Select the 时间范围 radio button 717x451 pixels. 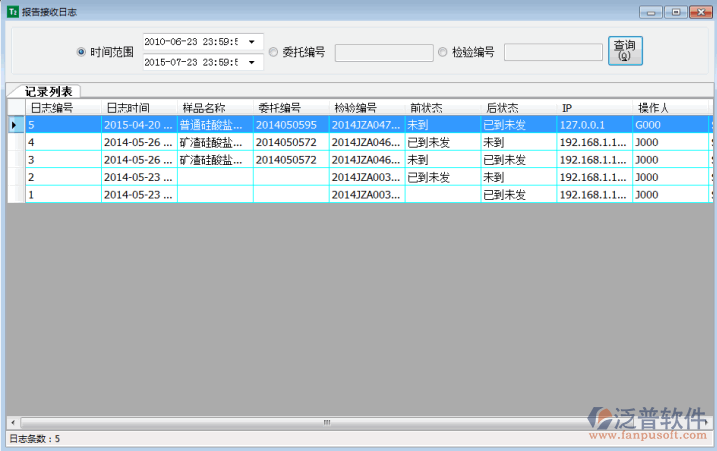point(81,52)
